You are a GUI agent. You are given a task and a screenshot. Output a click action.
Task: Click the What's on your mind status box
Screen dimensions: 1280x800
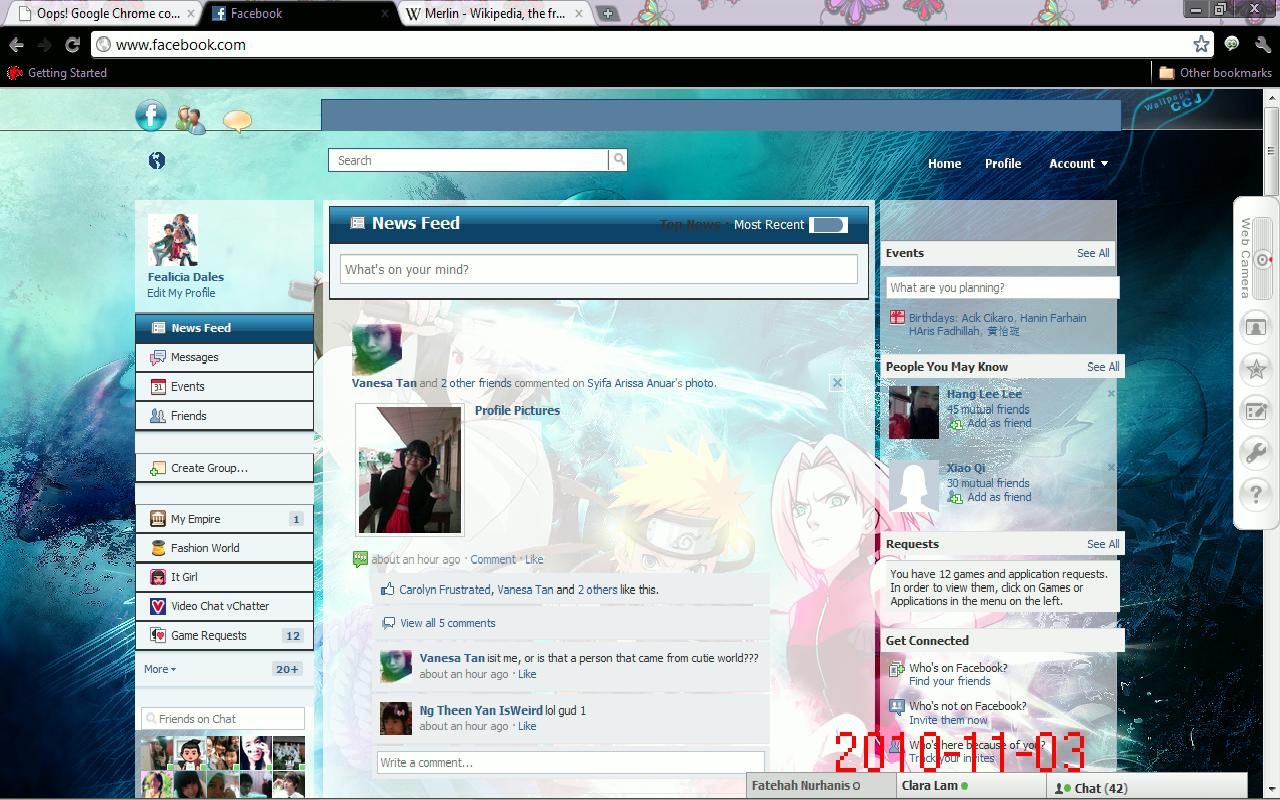(598, 269)
